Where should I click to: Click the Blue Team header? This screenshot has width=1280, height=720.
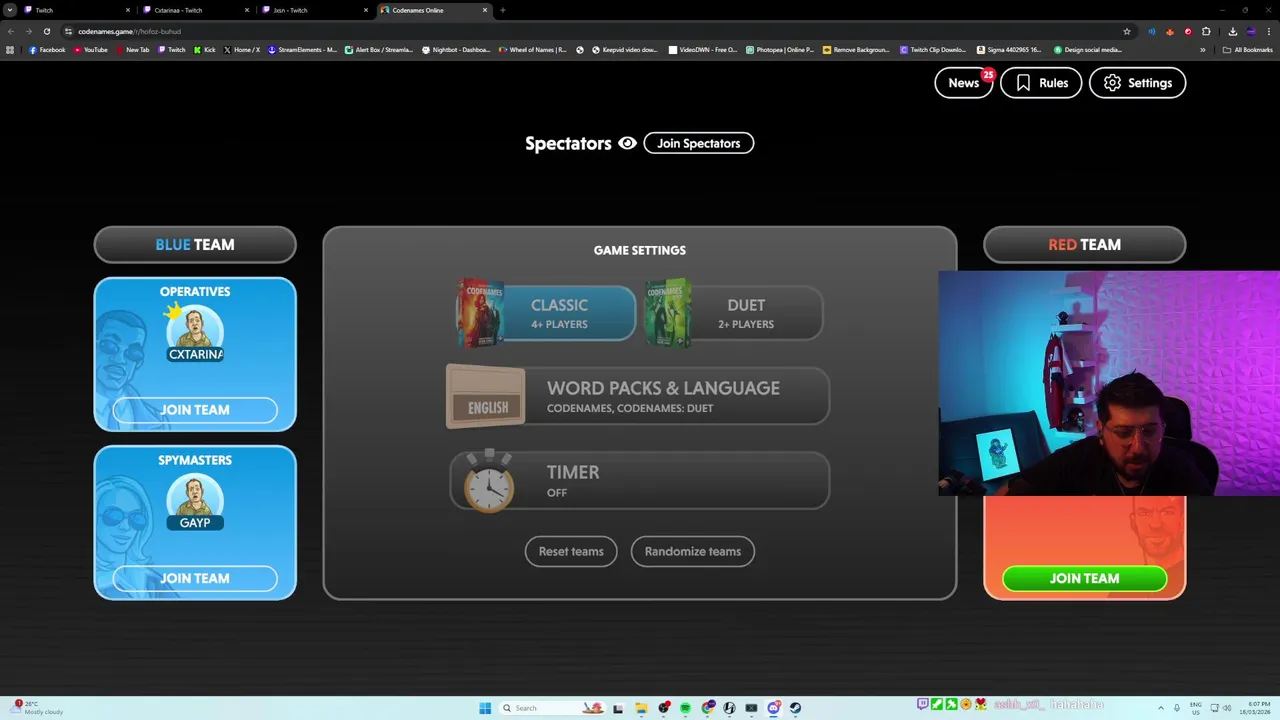195,245
